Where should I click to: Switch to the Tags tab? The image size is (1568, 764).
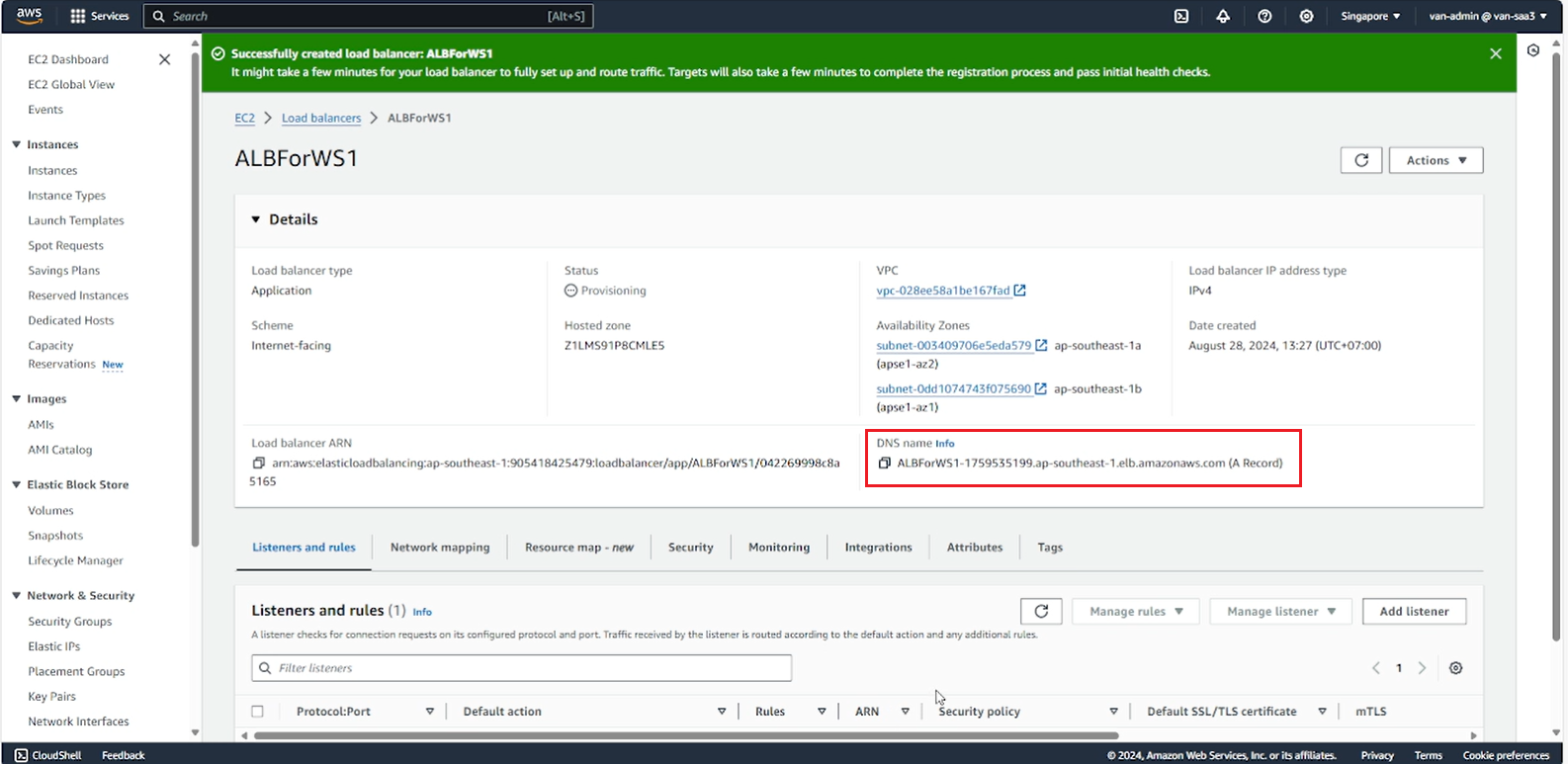coord(1050,548)
